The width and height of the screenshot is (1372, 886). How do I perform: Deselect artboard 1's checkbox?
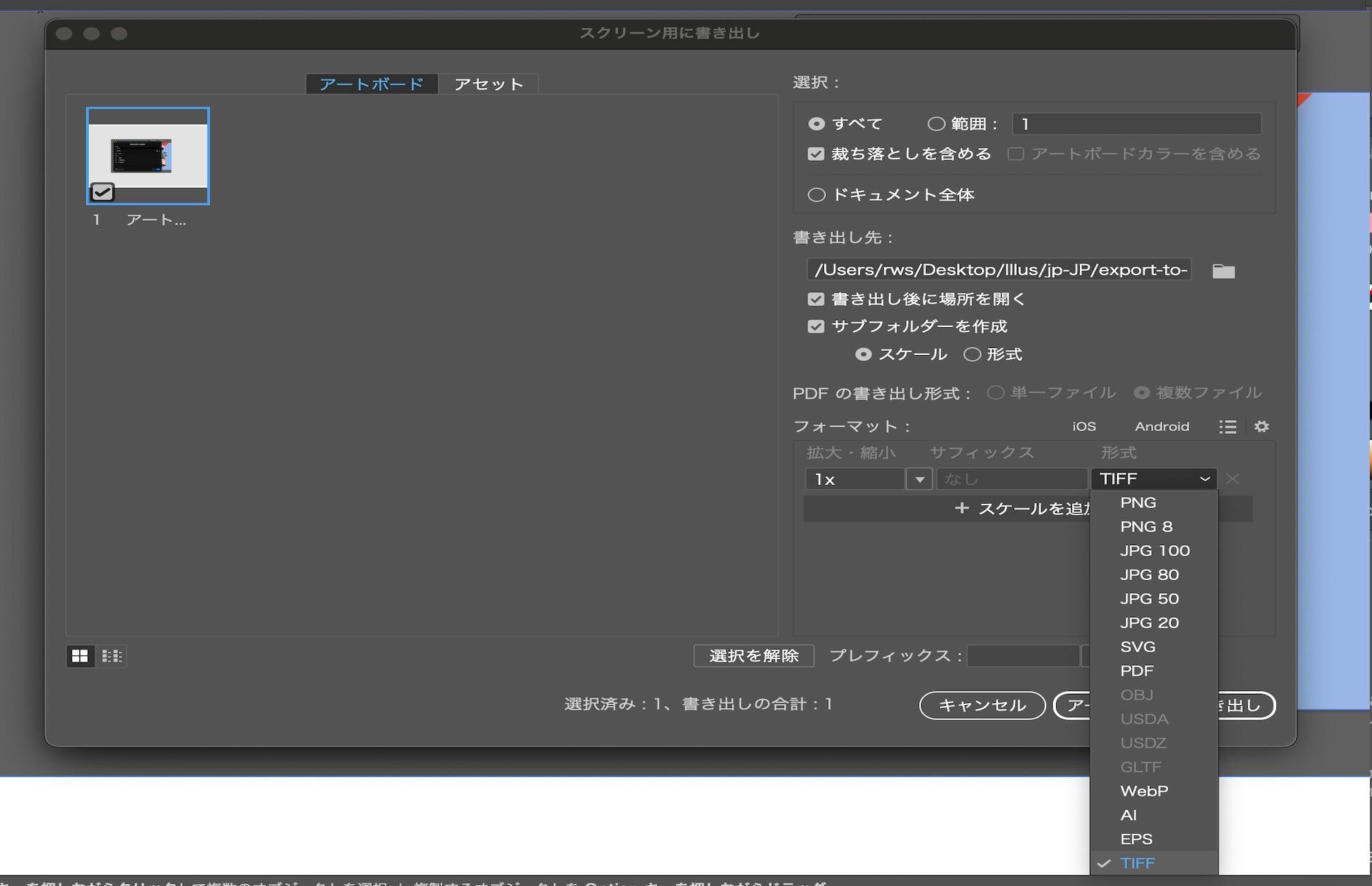point(101,191)
